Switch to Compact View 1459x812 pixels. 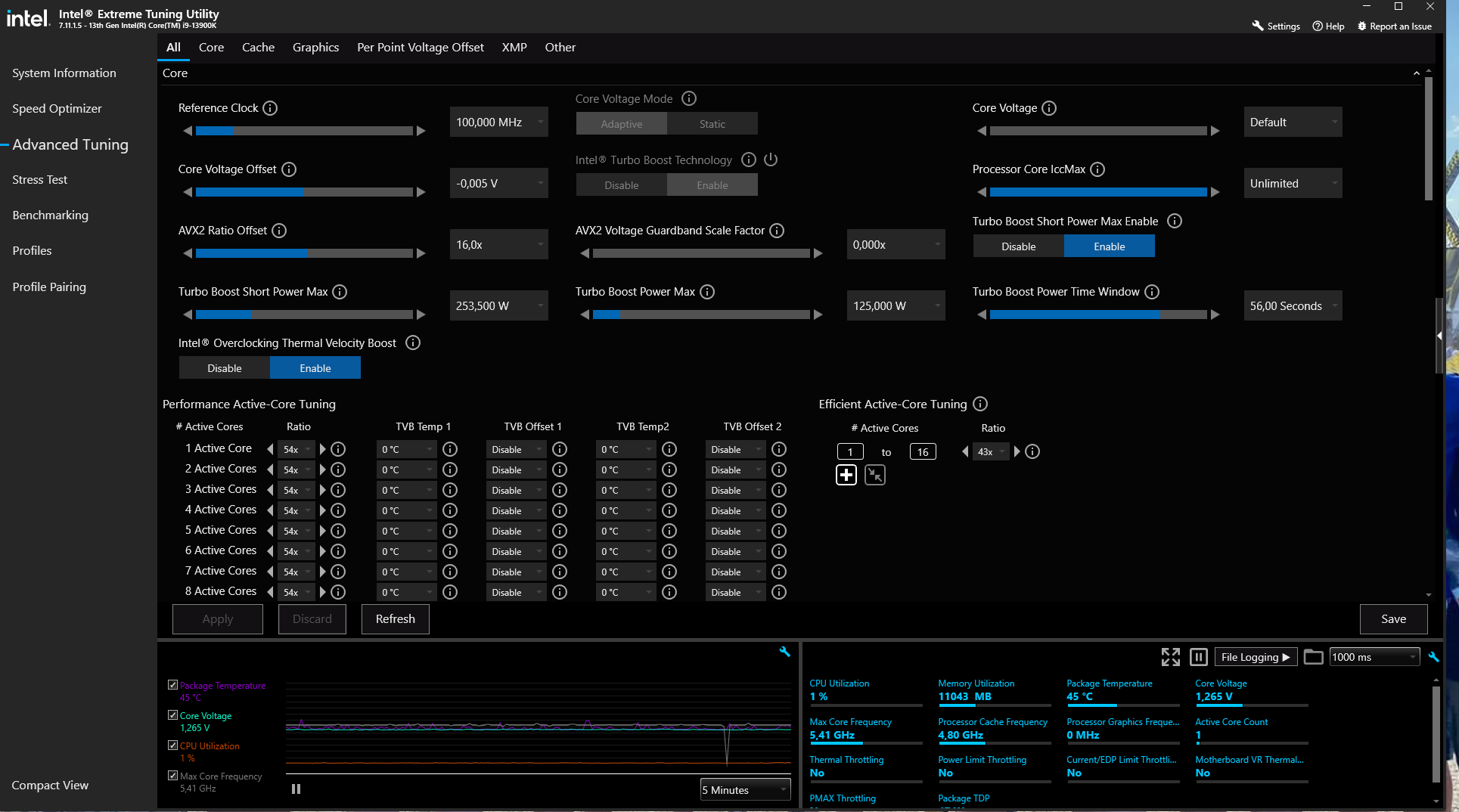(50, 786)
